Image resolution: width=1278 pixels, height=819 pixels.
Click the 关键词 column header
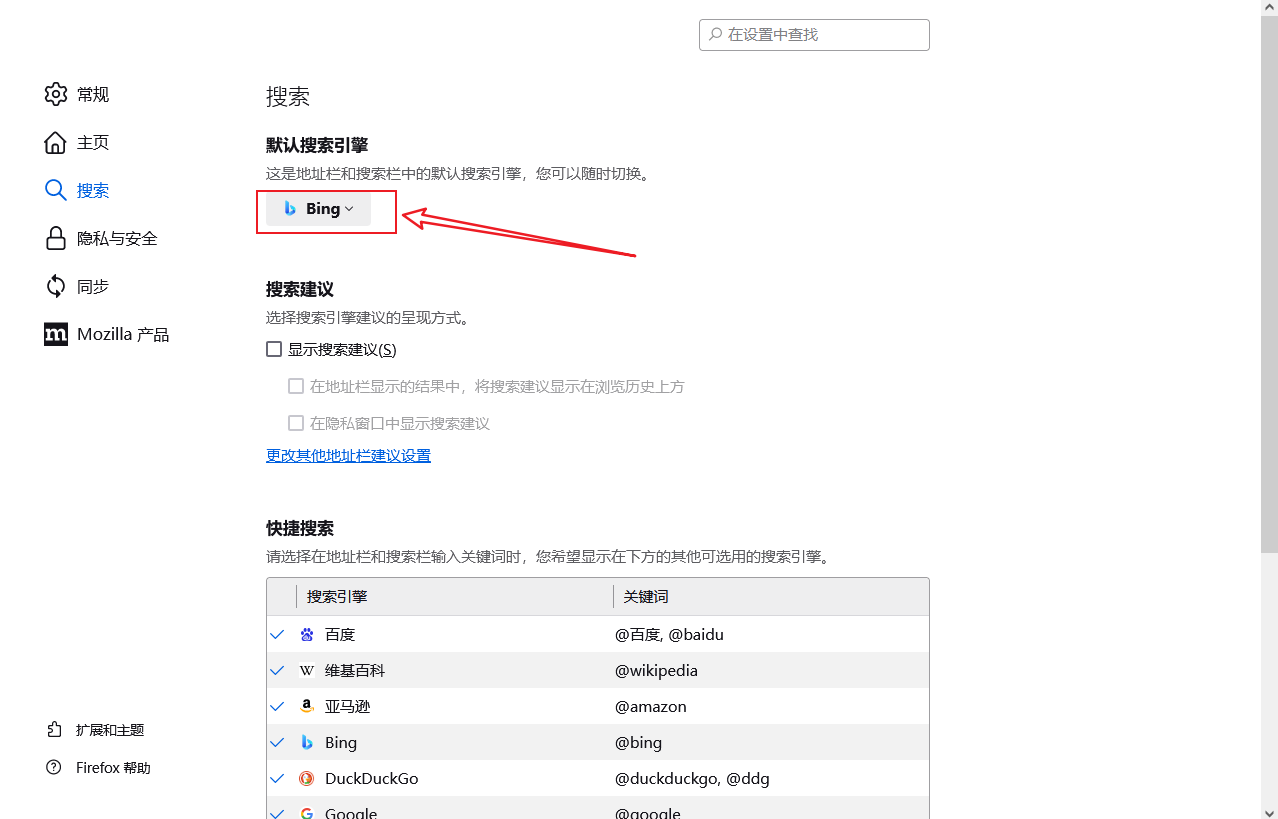(x=771, y=596)
